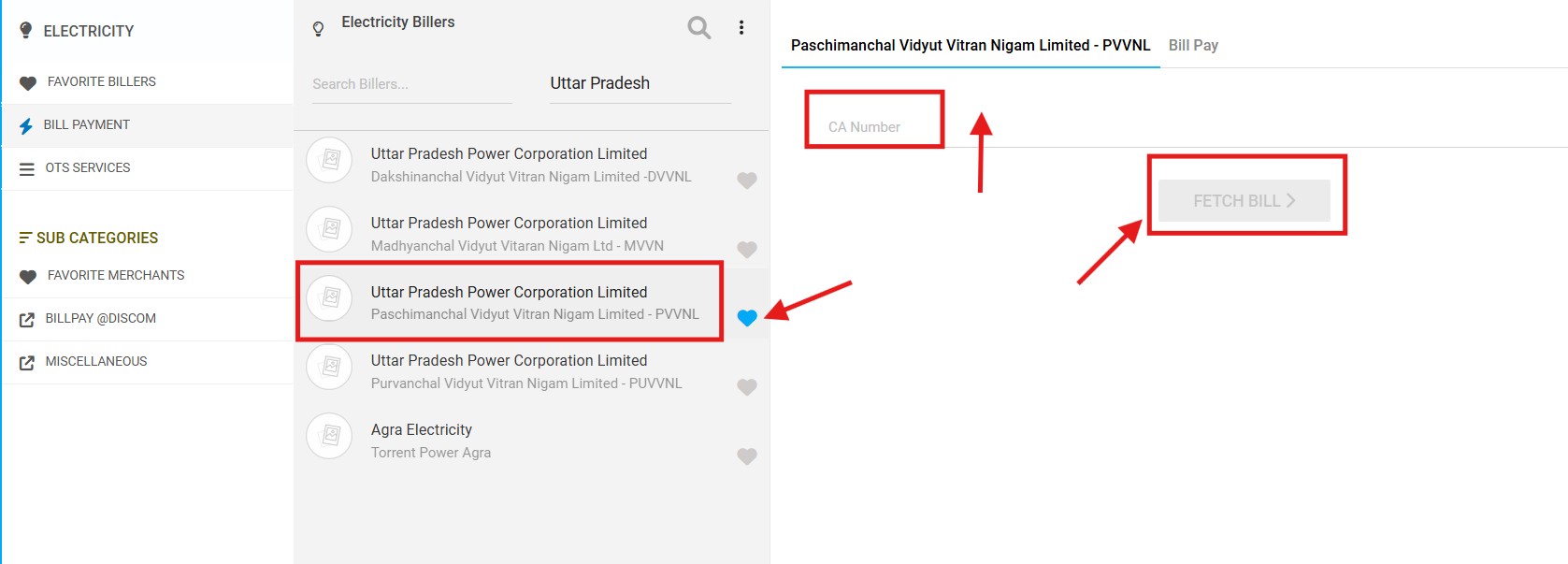1568x564 pixels.
Task: Focus the Search Billers text field
Action: [411, 84]
